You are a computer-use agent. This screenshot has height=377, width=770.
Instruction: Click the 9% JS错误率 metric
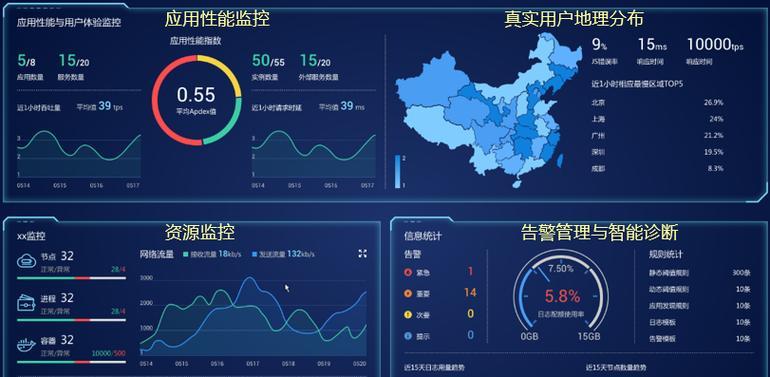pyautogui.click(x=604, y=51)
